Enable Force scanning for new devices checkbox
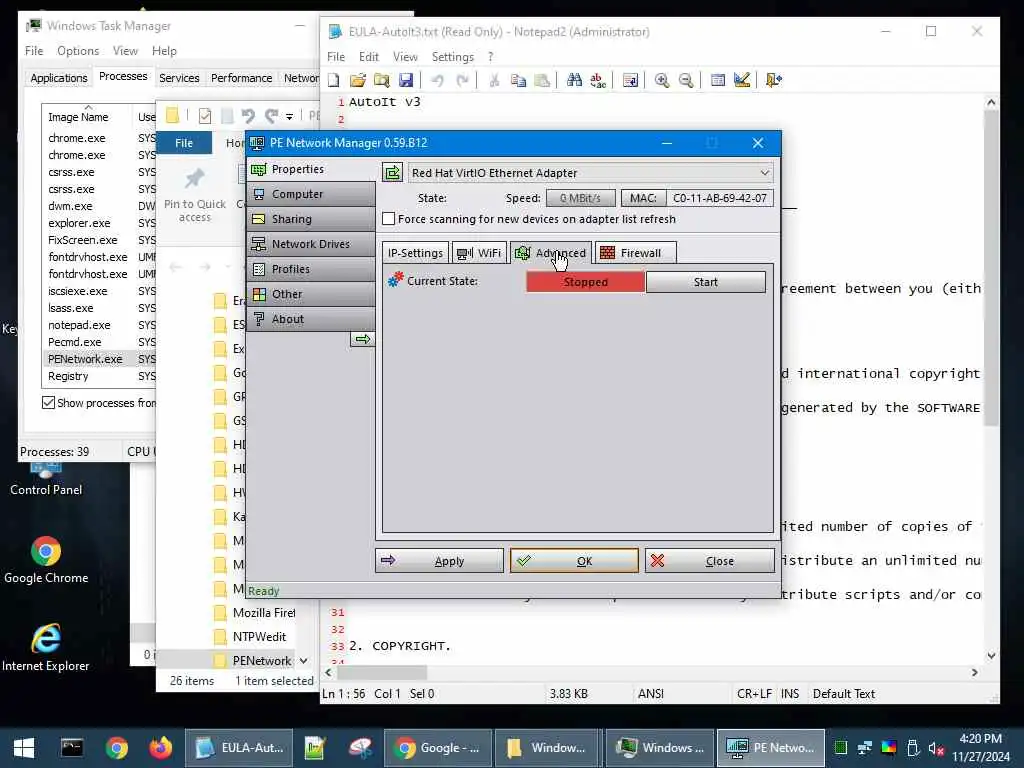1024x768 pixels. (389, 219)
